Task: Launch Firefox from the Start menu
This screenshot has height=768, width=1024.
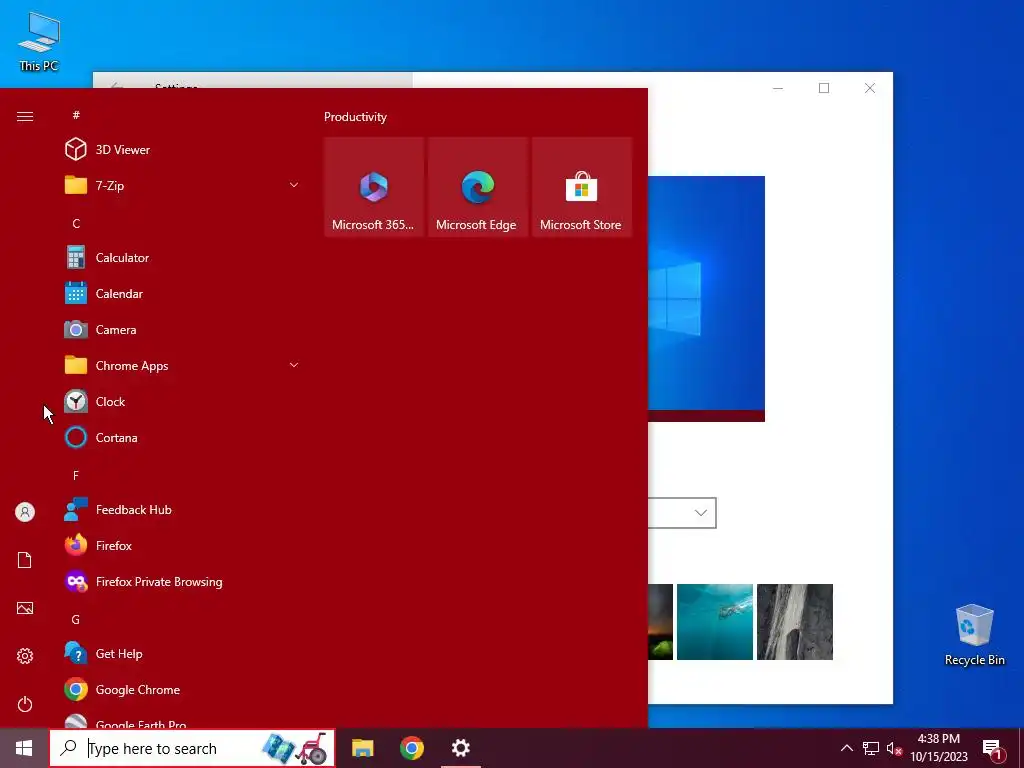Action: (182, 545)
